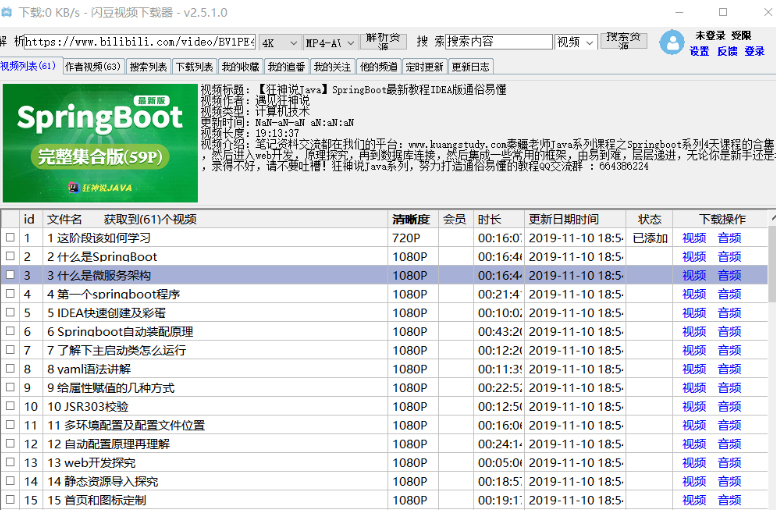Viewport: 776px width, 510px height.
Task: Tick checkbox for row 2 什么是SpringBoot
Action: [x=10, y=256]
